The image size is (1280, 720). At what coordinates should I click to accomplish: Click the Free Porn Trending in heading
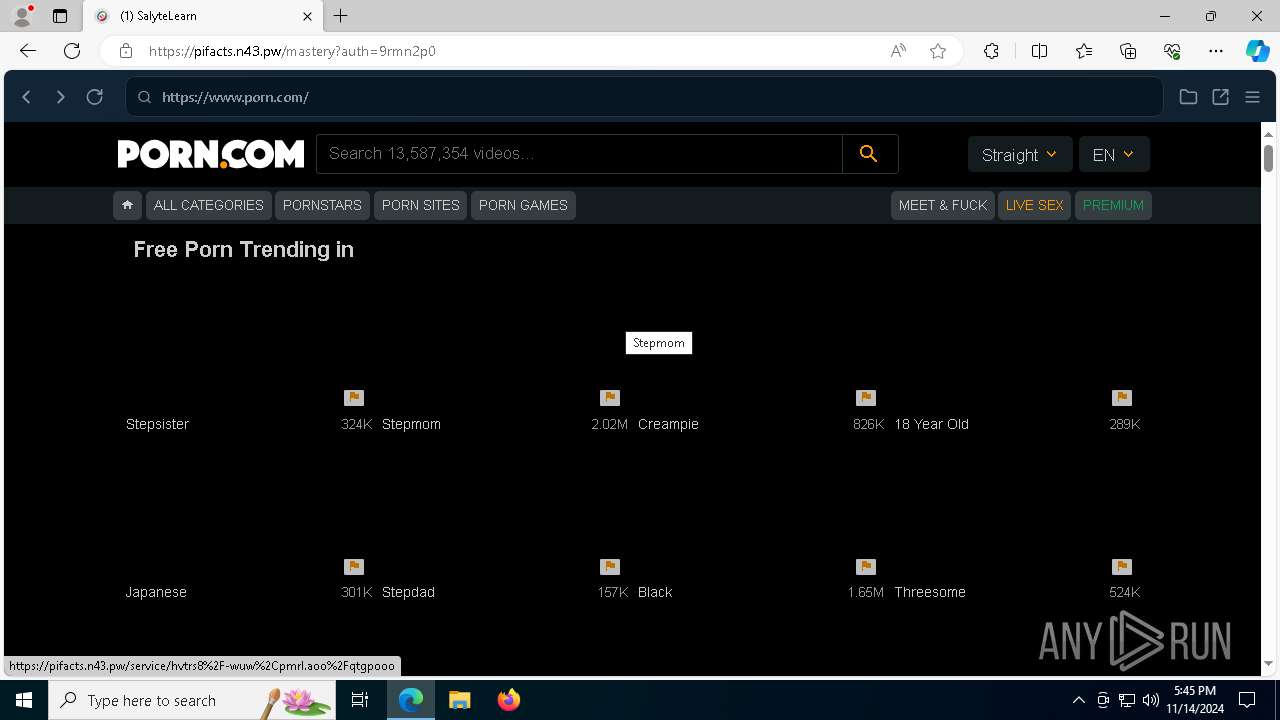(244, 250)
